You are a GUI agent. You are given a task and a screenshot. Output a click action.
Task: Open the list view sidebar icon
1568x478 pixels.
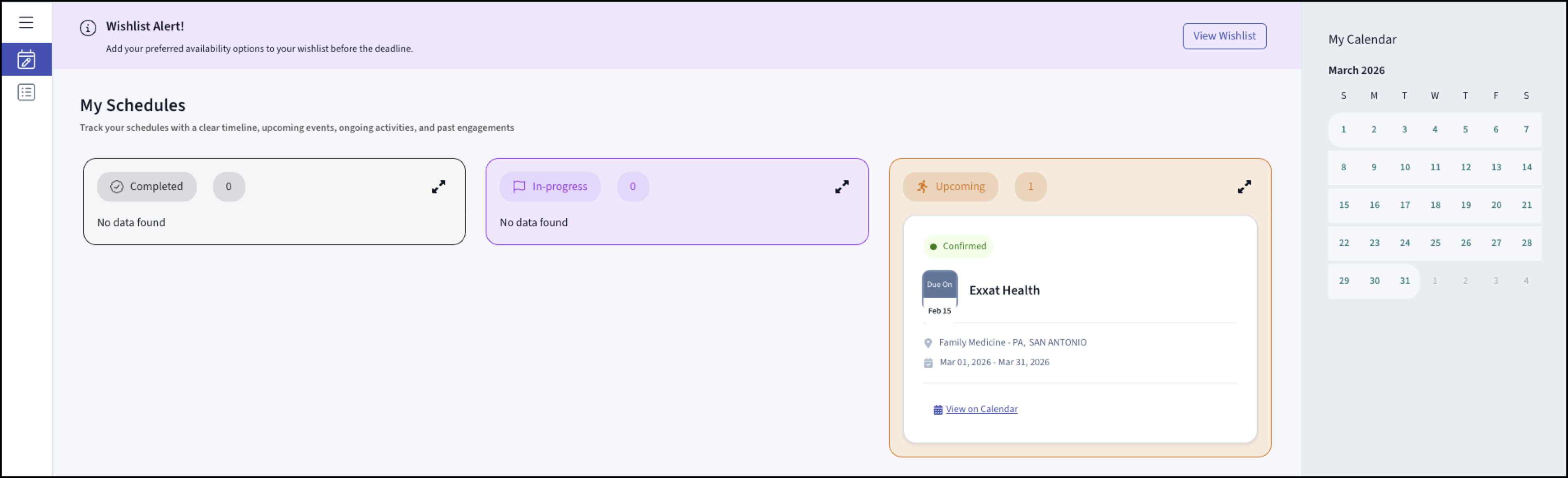click(x=26, y=93)
